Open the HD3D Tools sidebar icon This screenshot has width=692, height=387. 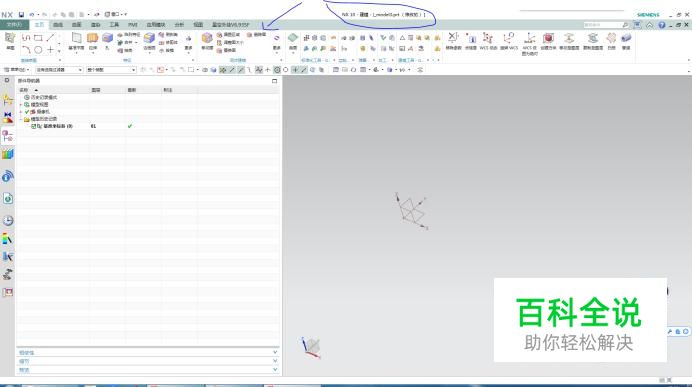coord(8,177)
